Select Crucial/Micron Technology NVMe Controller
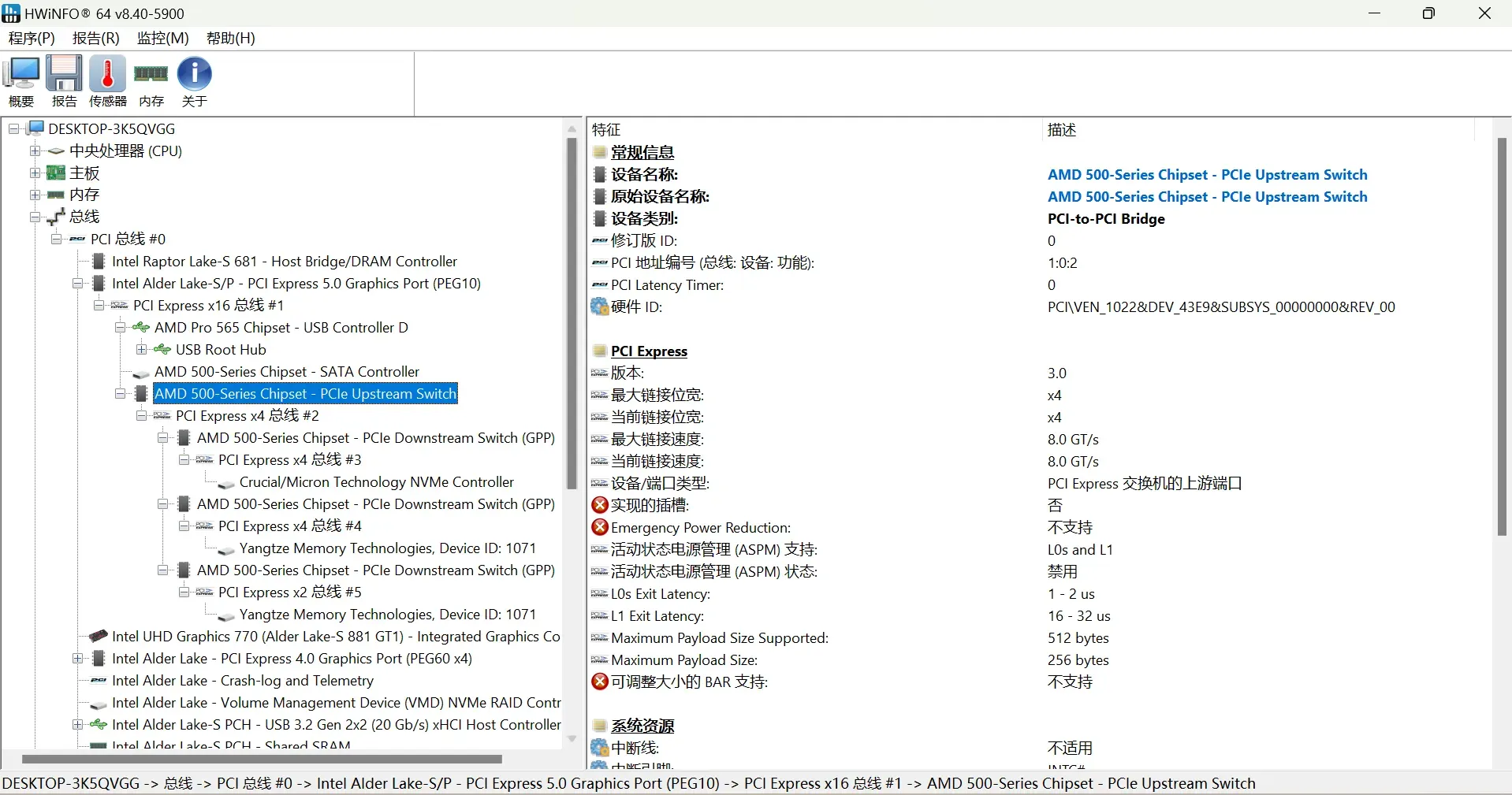Image resolution: width=1512 pixels, height=795 pixels. (x=377, y=481)
